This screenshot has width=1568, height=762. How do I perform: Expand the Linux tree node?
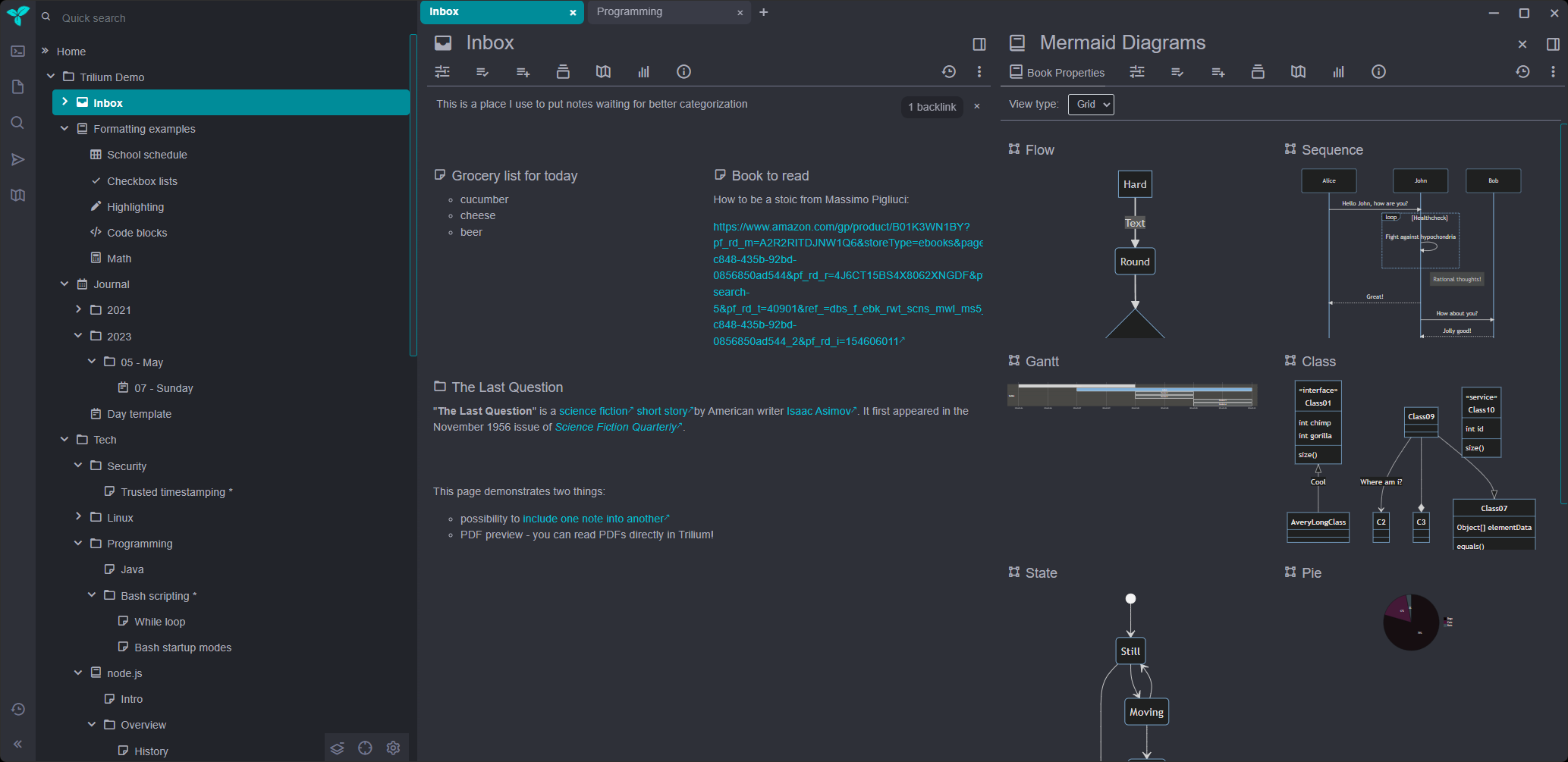pos(78,516)
